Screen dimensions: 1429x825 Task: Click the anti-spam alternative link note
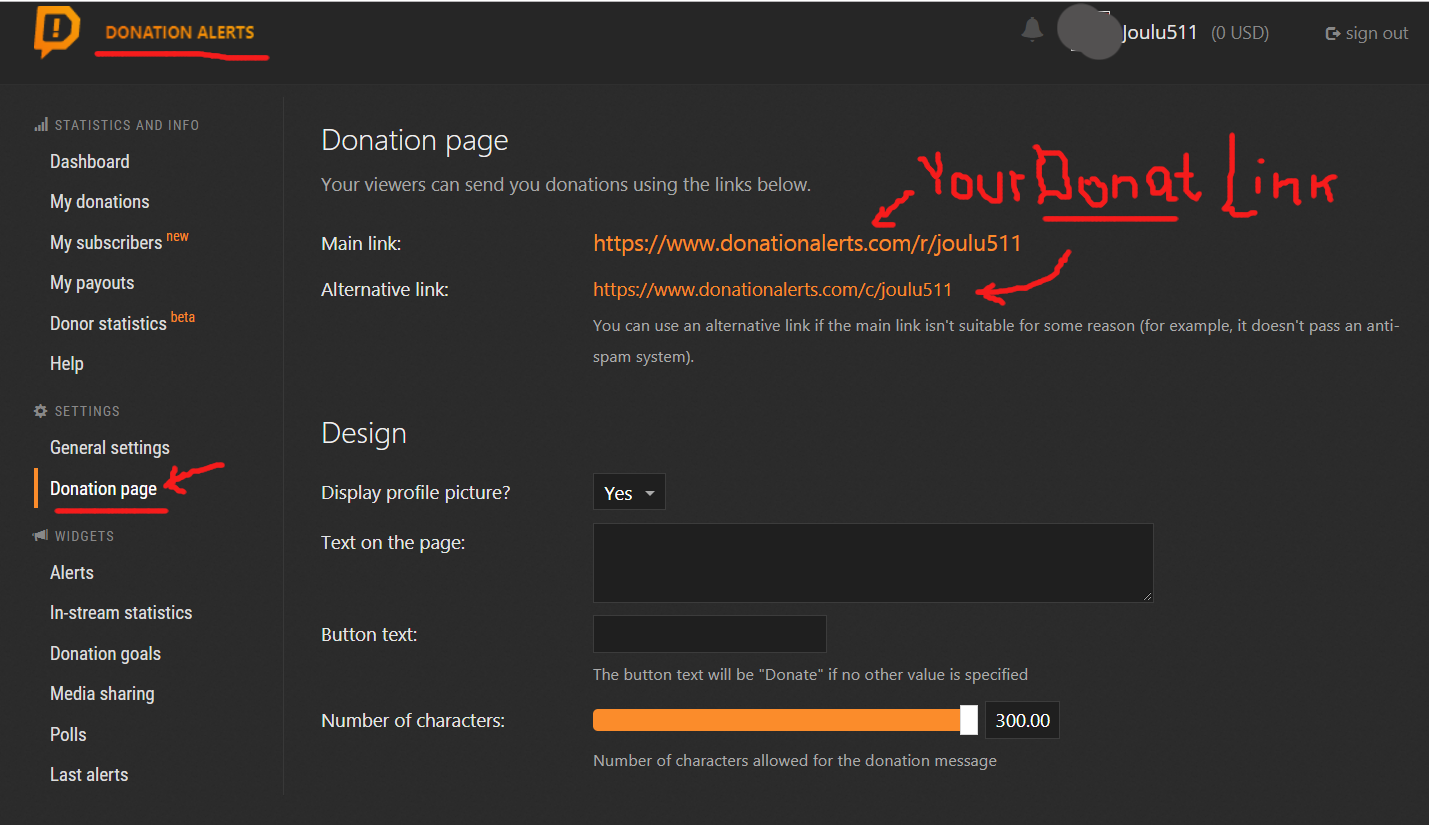(996, 340)
